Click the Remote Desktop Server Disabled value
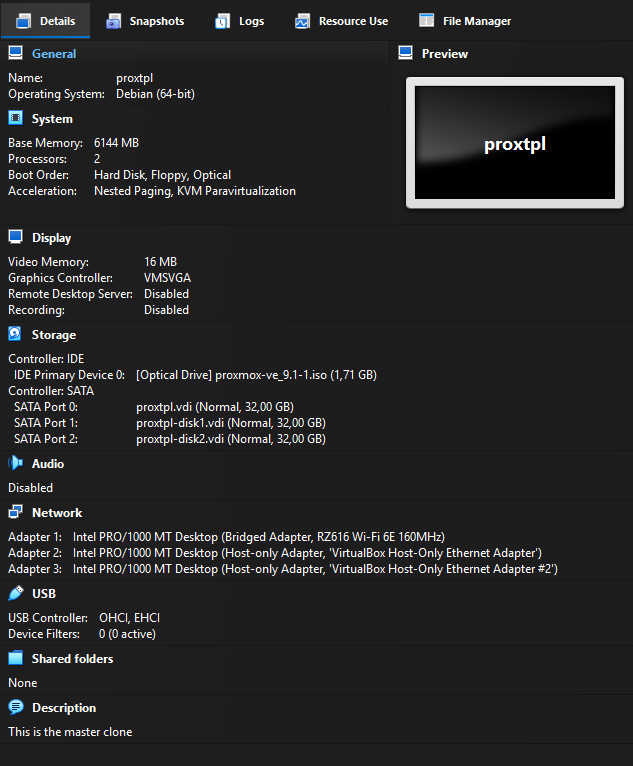 click(x=166, y=294)
